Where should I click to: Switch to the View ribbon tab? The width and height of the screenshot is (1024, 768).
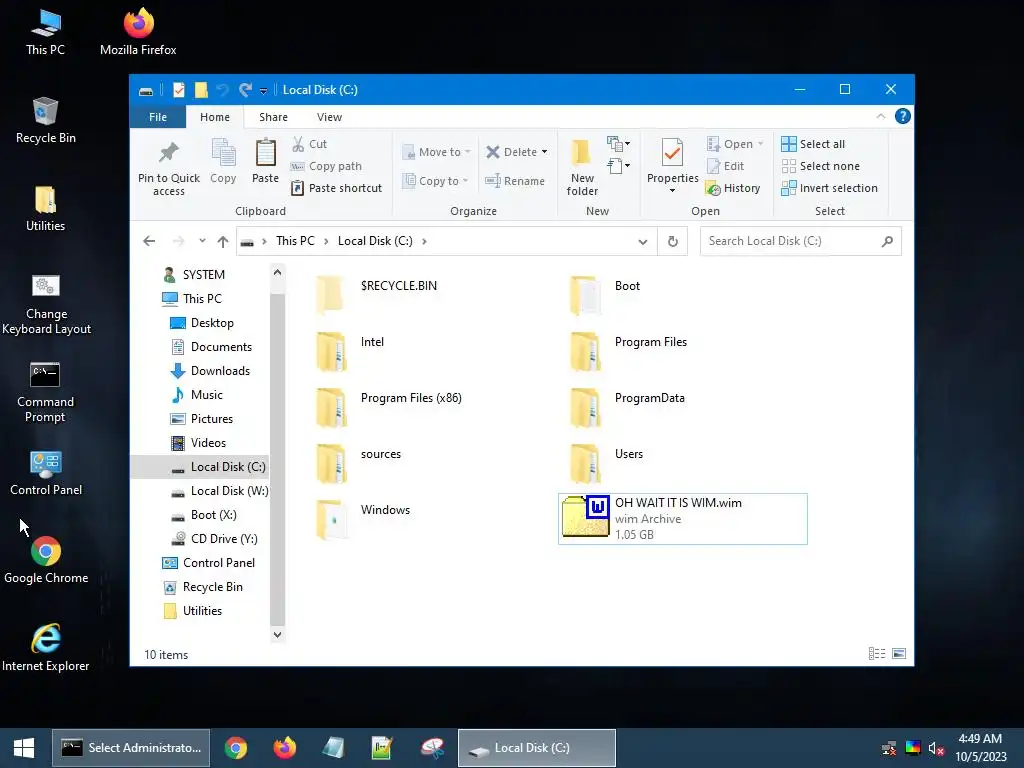tap(329, 117)
